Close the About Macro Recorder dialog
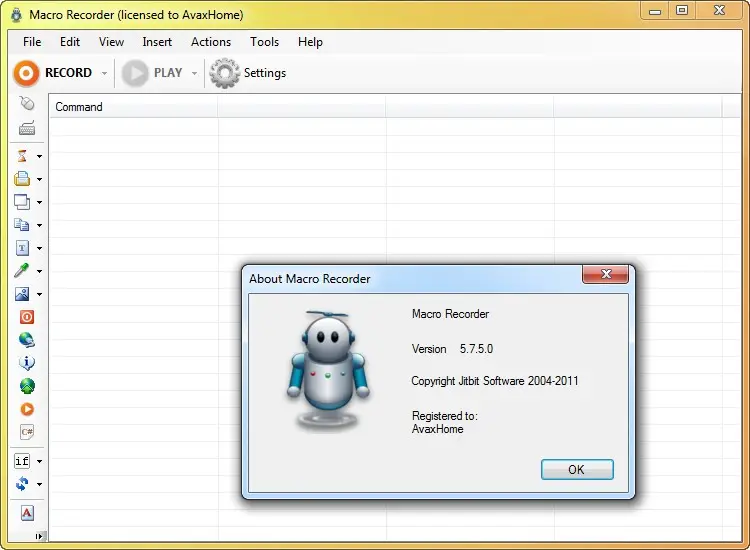750x550 pixels. tap(606, 274)
